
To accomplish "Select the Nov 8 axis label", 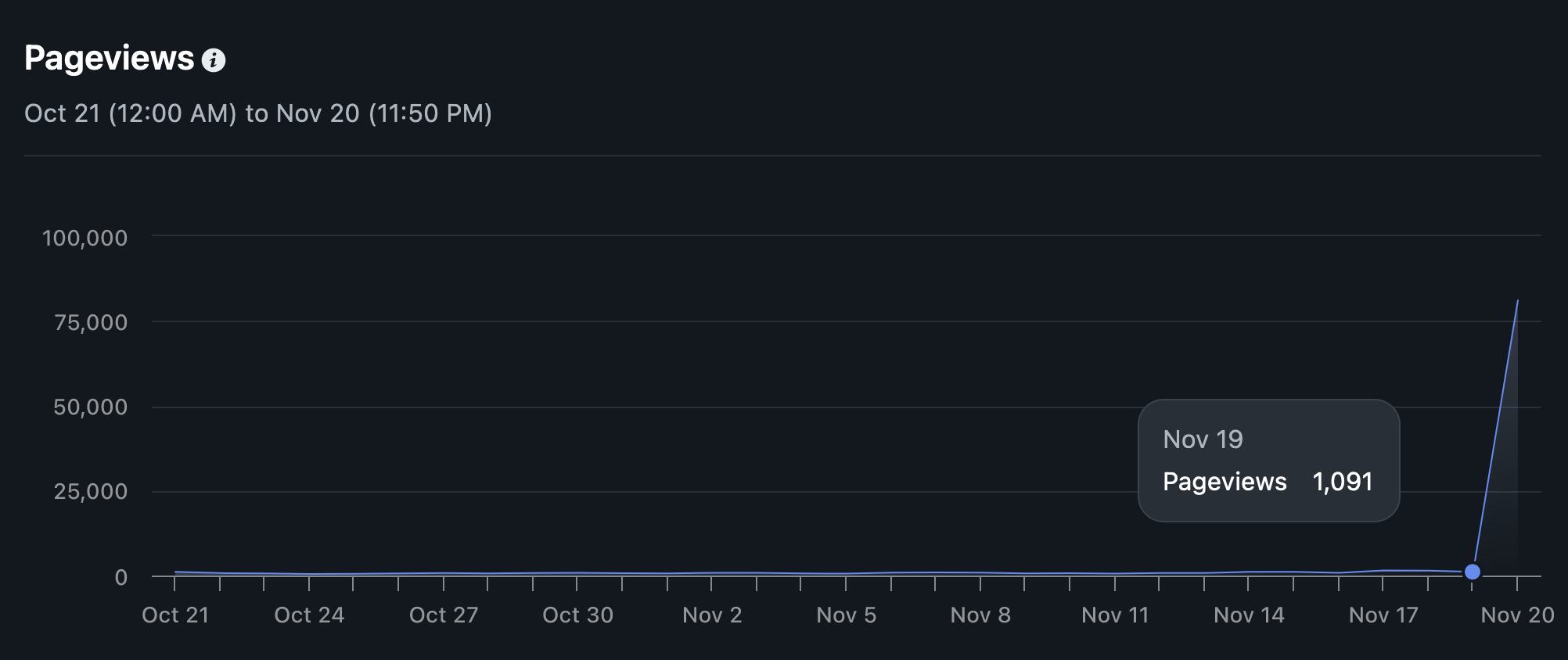I will pyautogui.click(x=980, y=615).
